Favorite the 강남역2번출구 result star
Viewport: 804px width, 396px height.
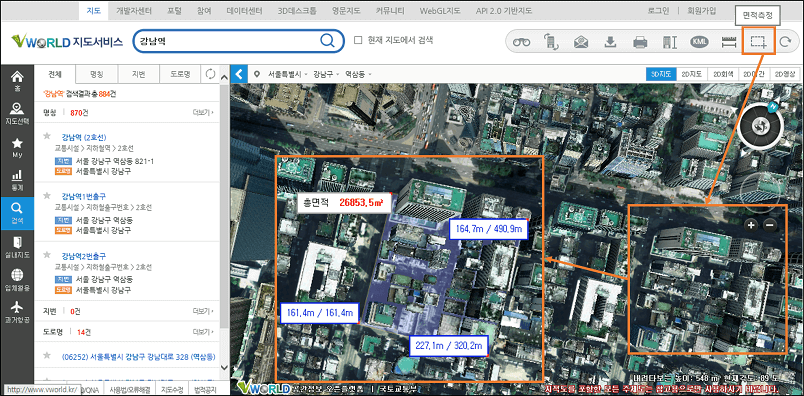pos(47,255)
